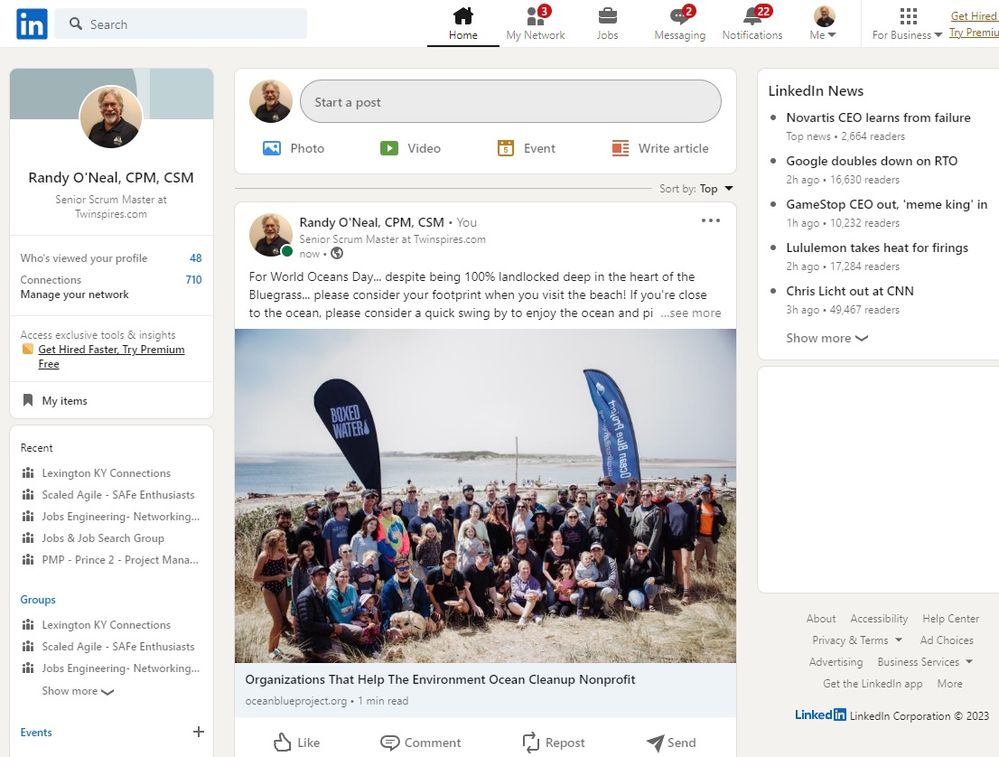Open My Network tab
This screenshot has height=757, width=999.
535,24
